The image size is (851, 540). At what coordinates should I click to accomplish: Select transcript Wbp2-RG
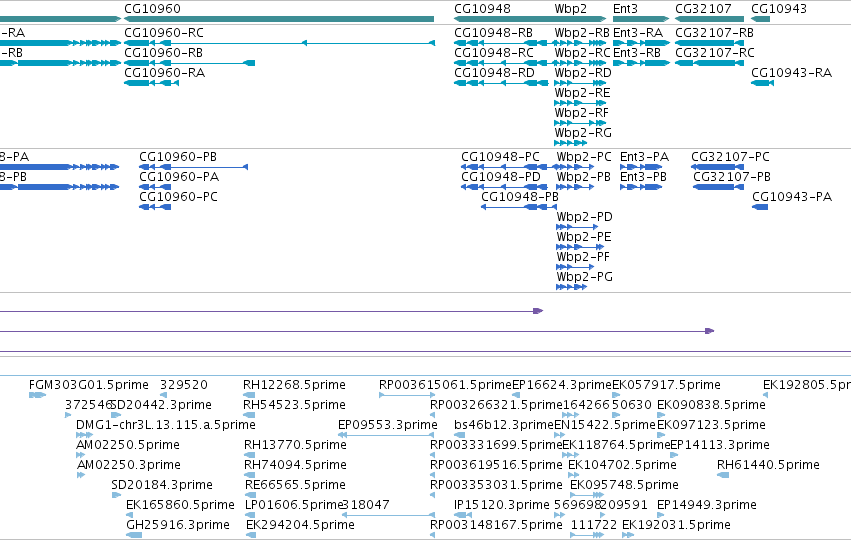(583, 133)
